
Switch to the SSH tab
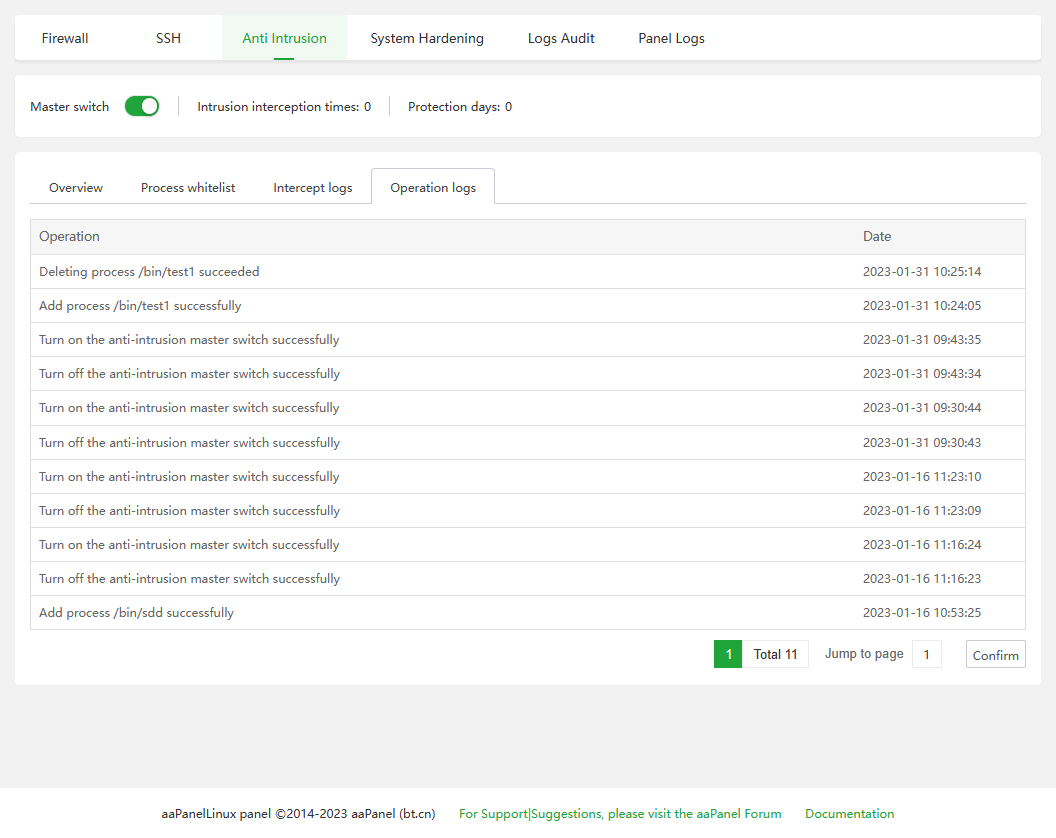[168, 38]
